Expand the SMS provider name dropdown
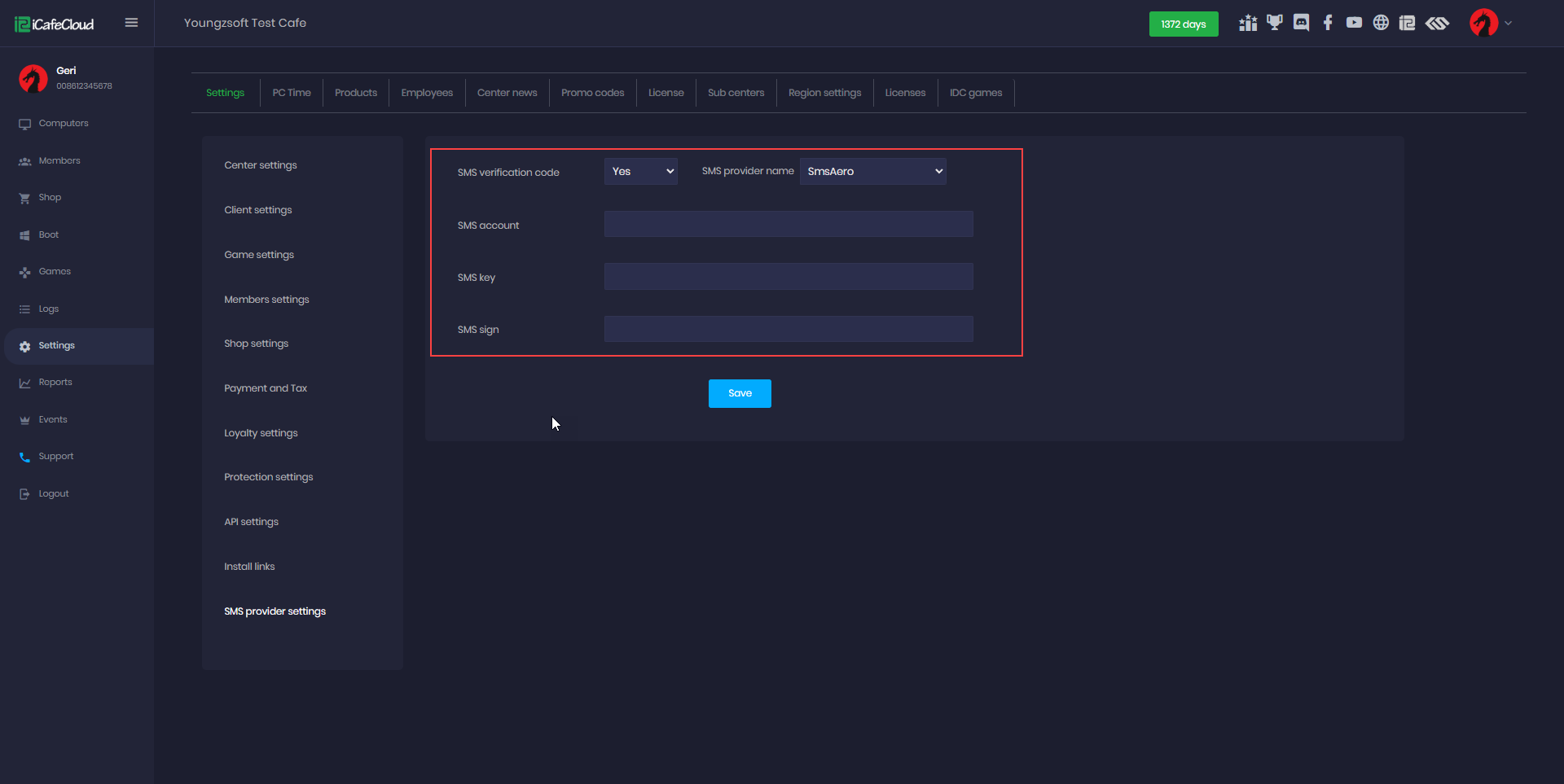The height and width of the screenshot is (784, 1564). [x=872, y=172]
